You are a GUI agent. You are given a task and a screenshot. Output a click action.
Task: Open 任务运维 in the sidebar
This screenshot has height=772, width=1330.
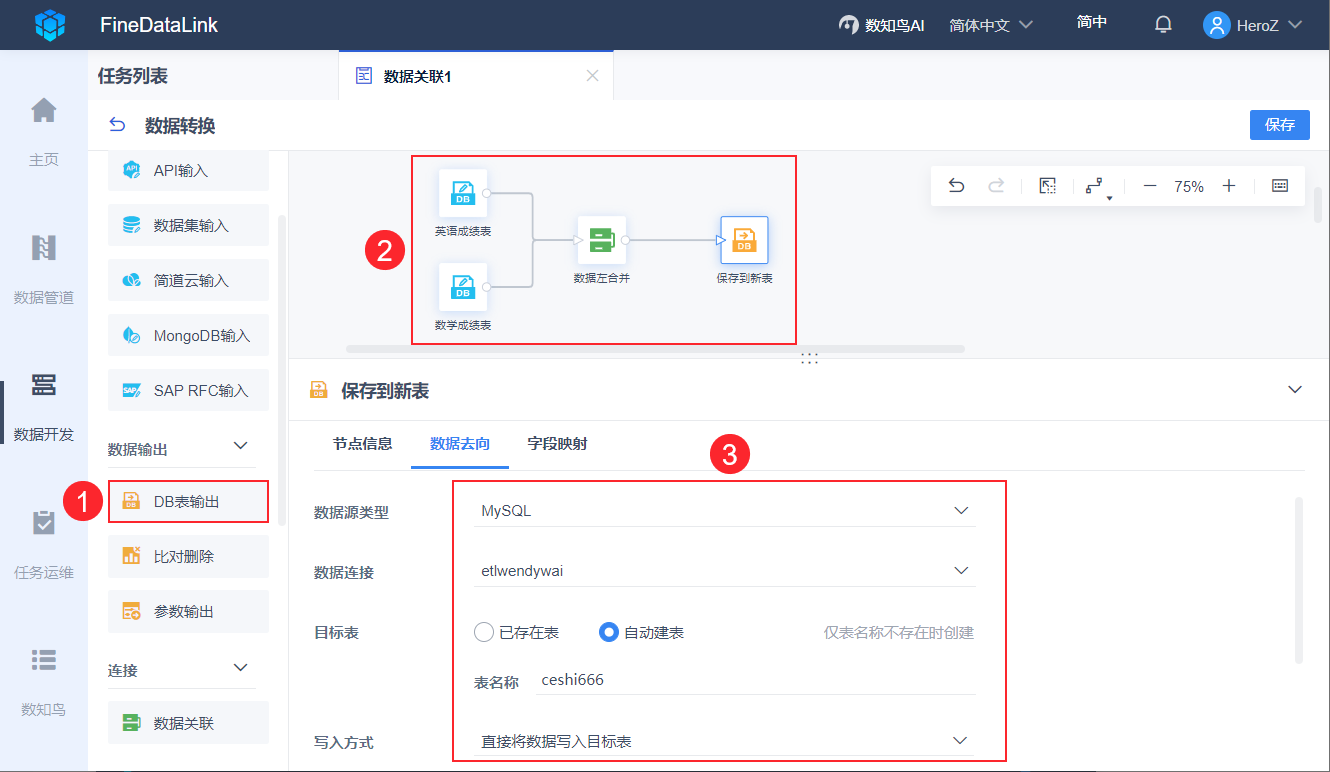(44, 544)
